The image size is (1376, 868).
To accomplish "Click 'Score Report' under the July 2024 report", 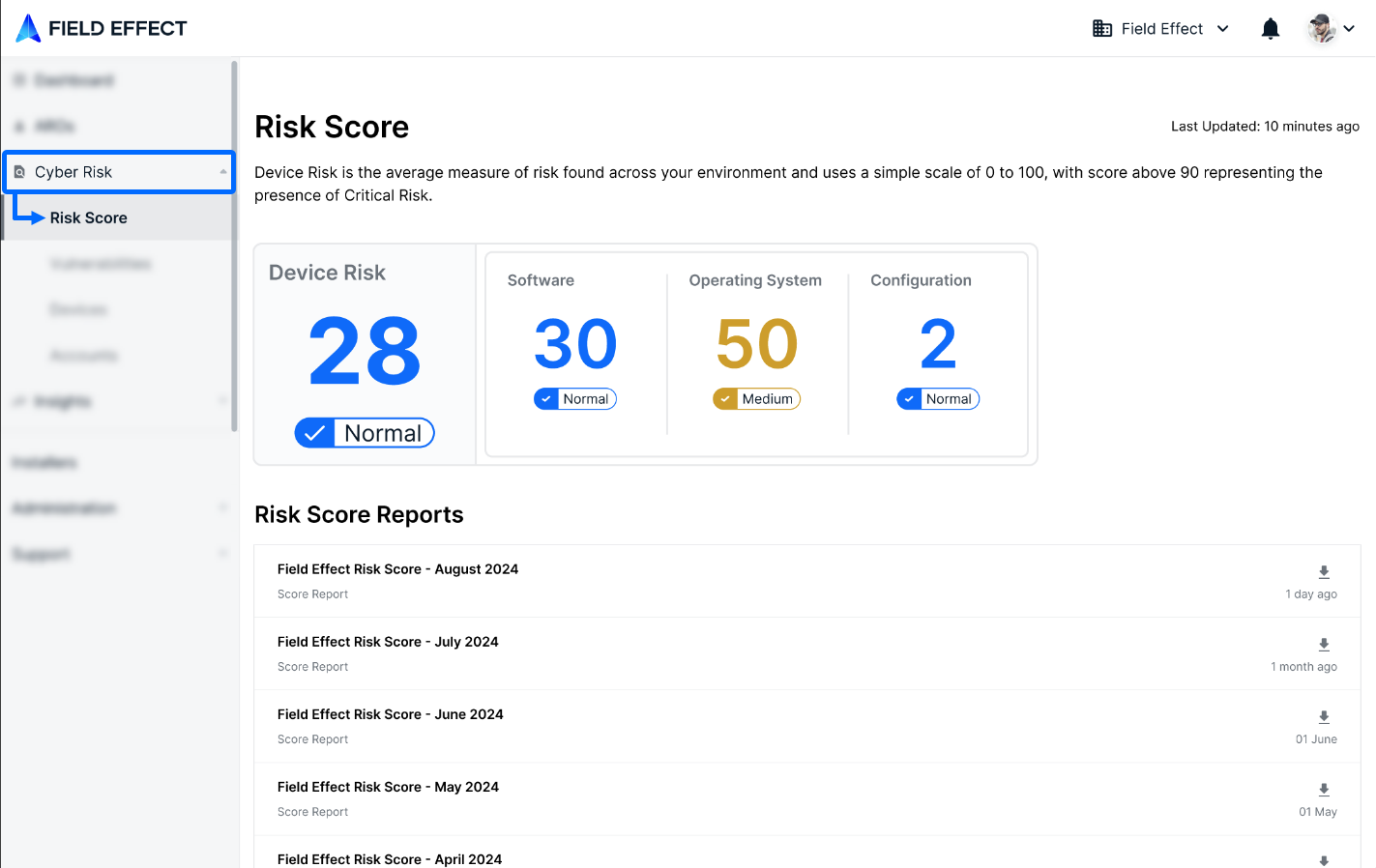I will [x=312, y=667].
